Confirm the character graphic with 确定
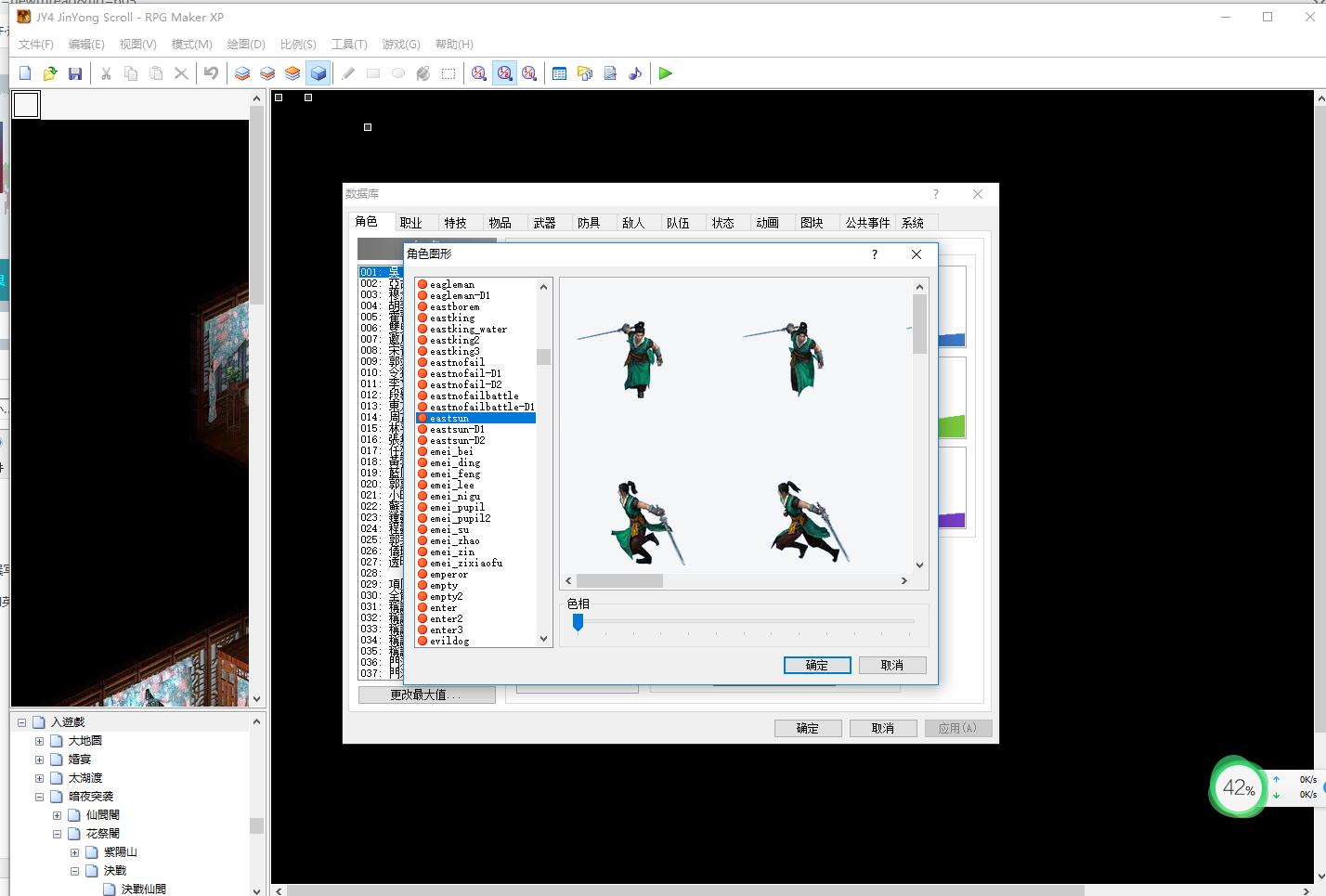 817,665
